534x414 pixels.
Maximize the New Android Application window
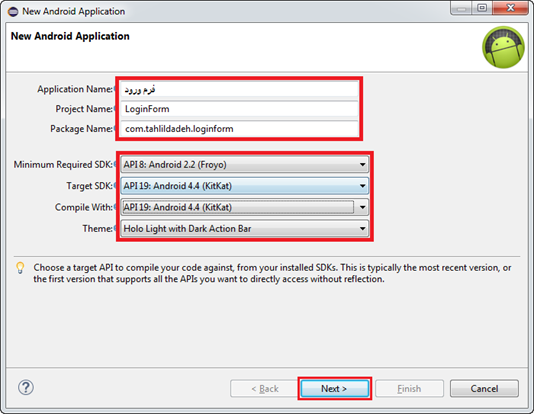click(482, 8)
